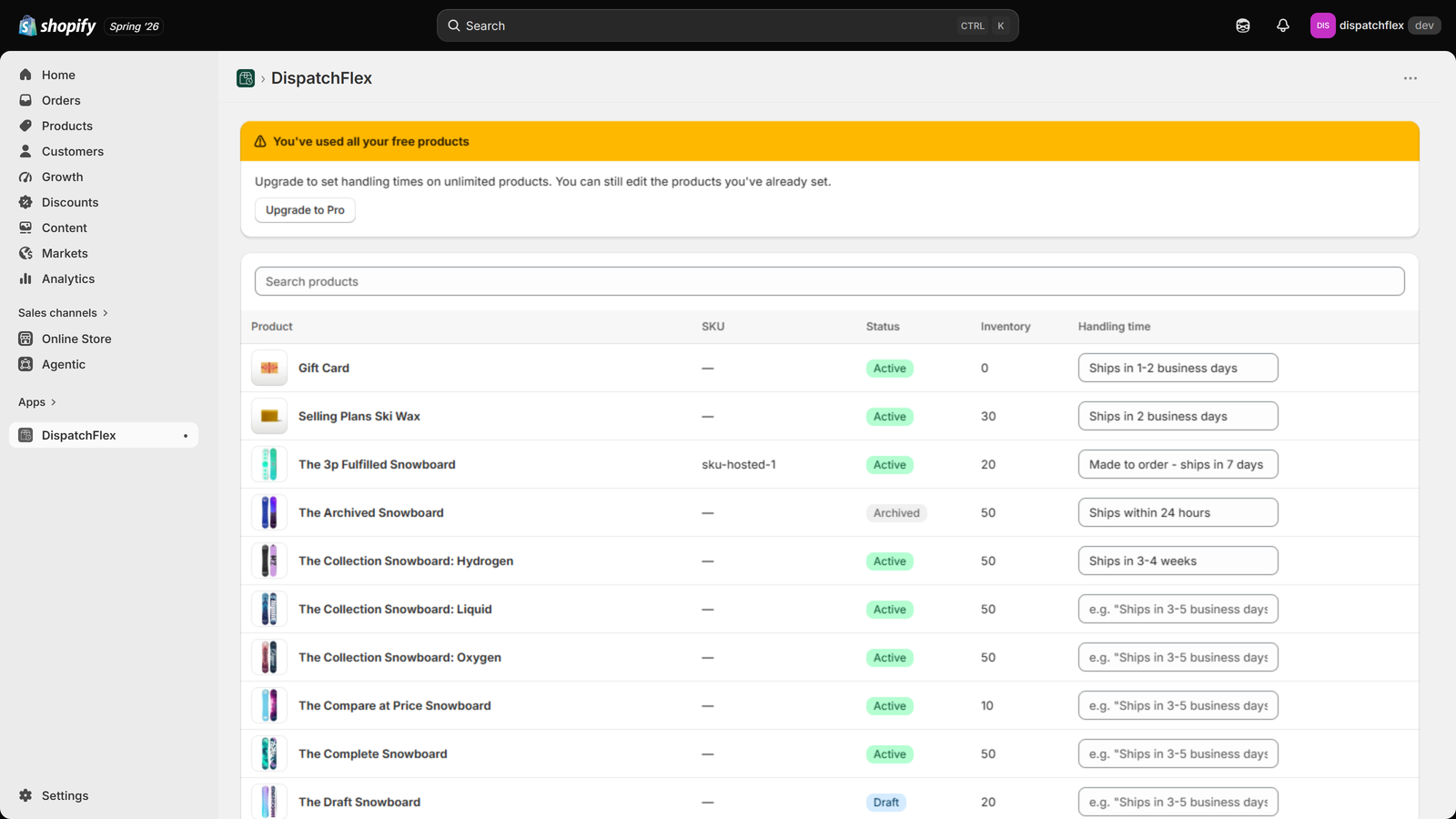
Task: Click the Content icon in sidebar
Action: point(25,227)
